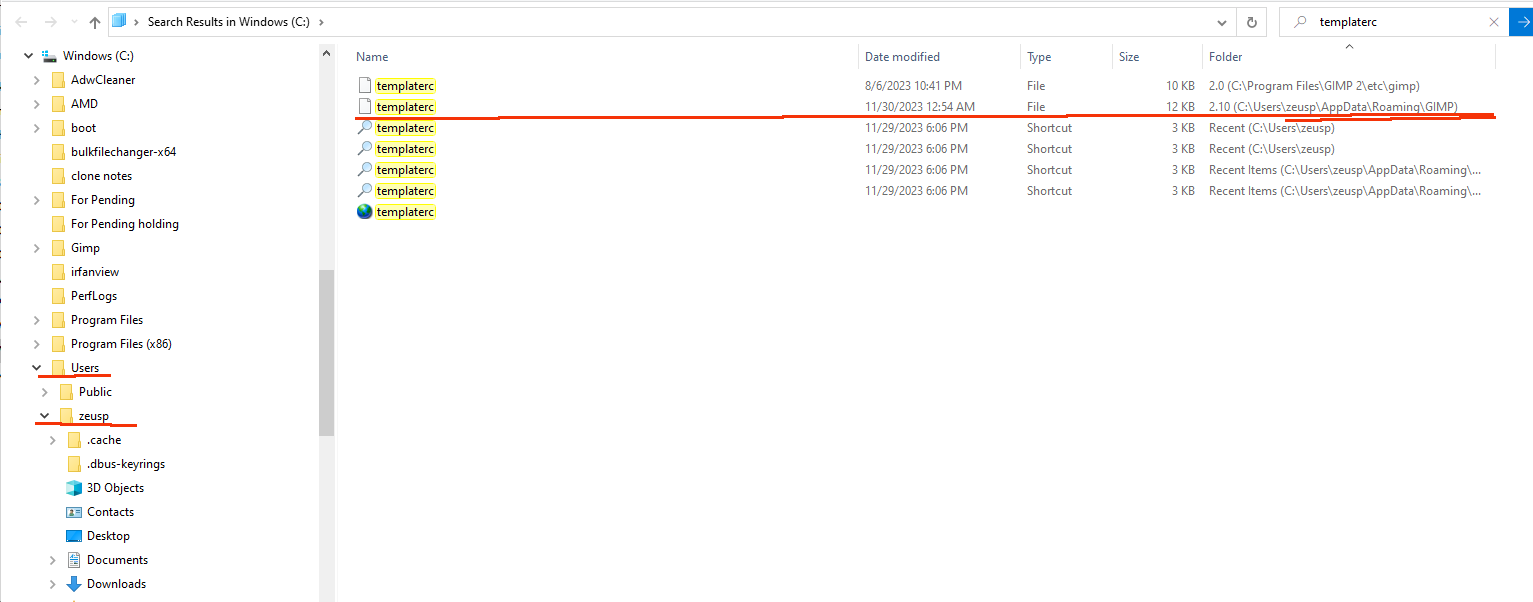The image size is (1533, 602).
Task: Select the Public folder
Action: [95, 392]
